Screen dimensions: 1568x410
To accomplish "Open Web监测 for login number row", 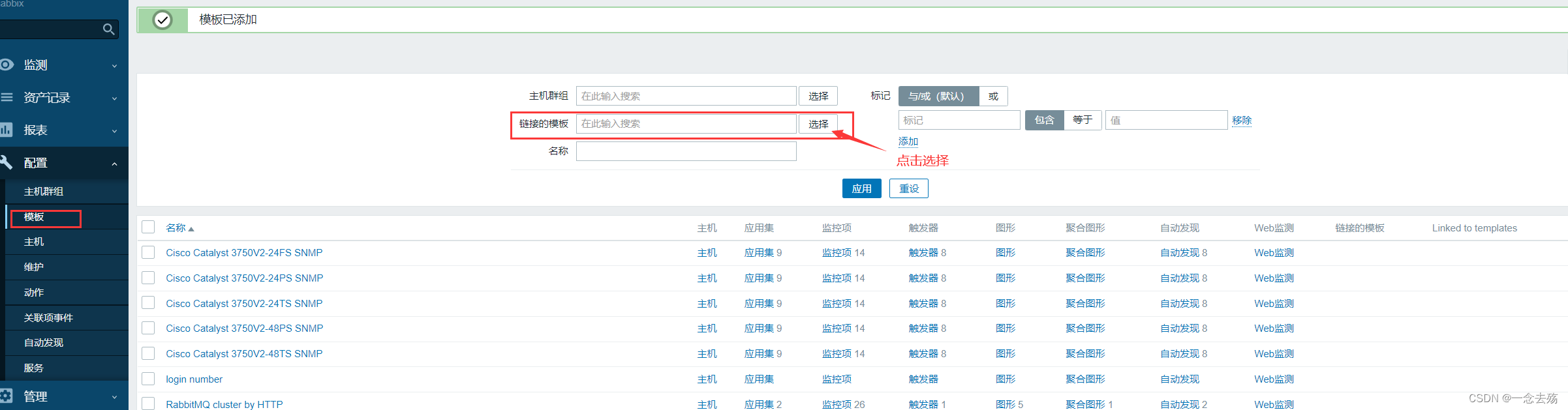I will [1274, 379].
